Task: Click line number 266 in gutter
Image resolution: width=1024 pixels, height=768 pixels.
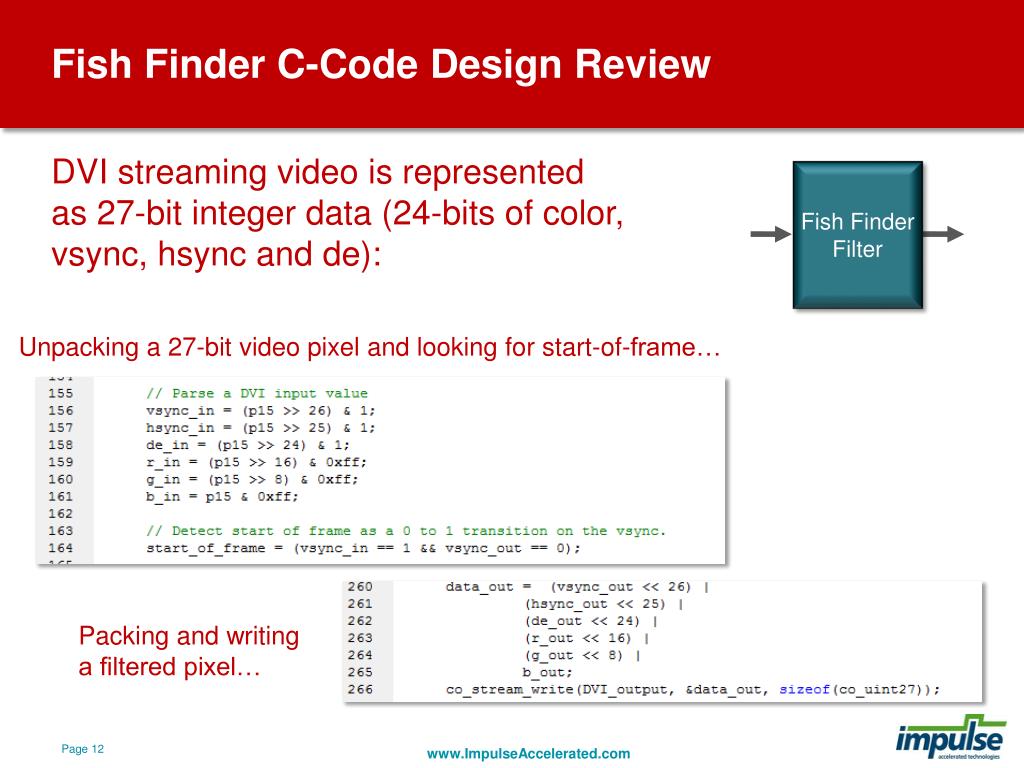Action: pyautogui.click(x=360, y=690)
